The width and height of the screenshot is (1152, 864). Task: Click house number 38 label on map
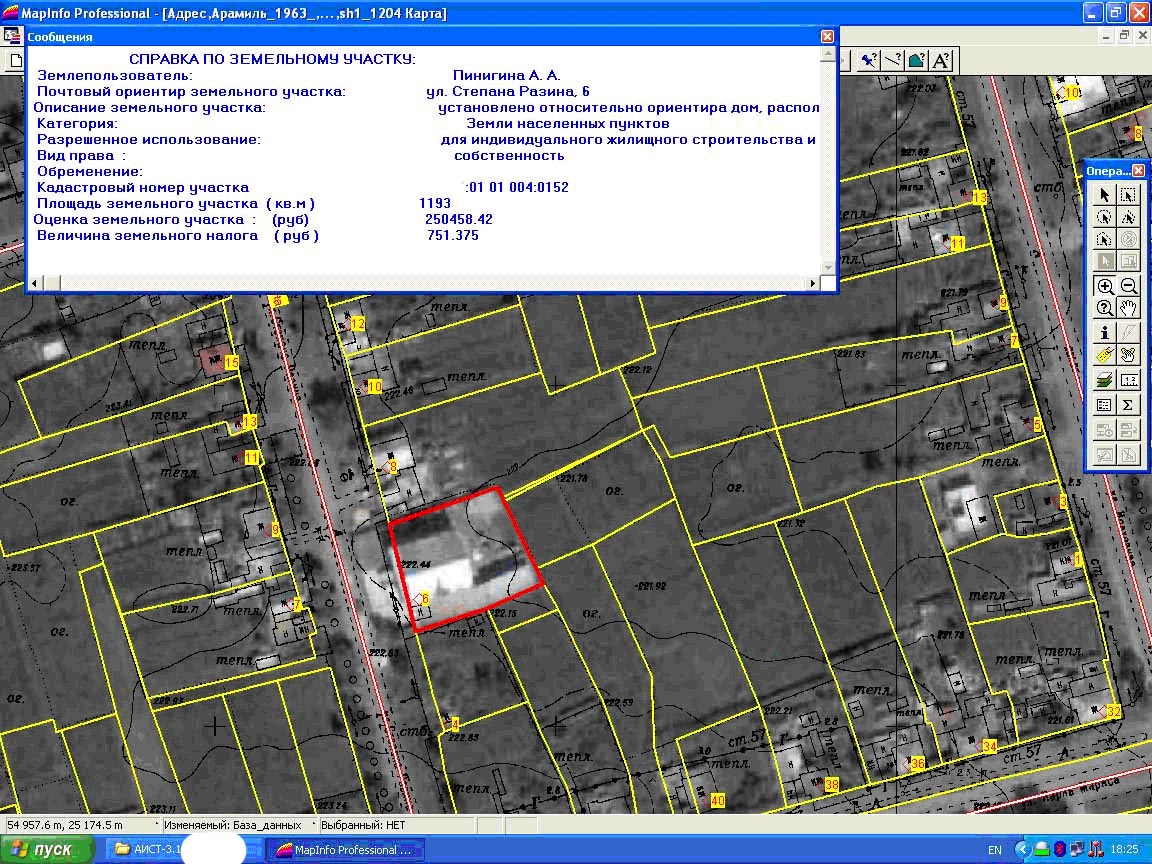pyautogui.click(x=832, y=785)
